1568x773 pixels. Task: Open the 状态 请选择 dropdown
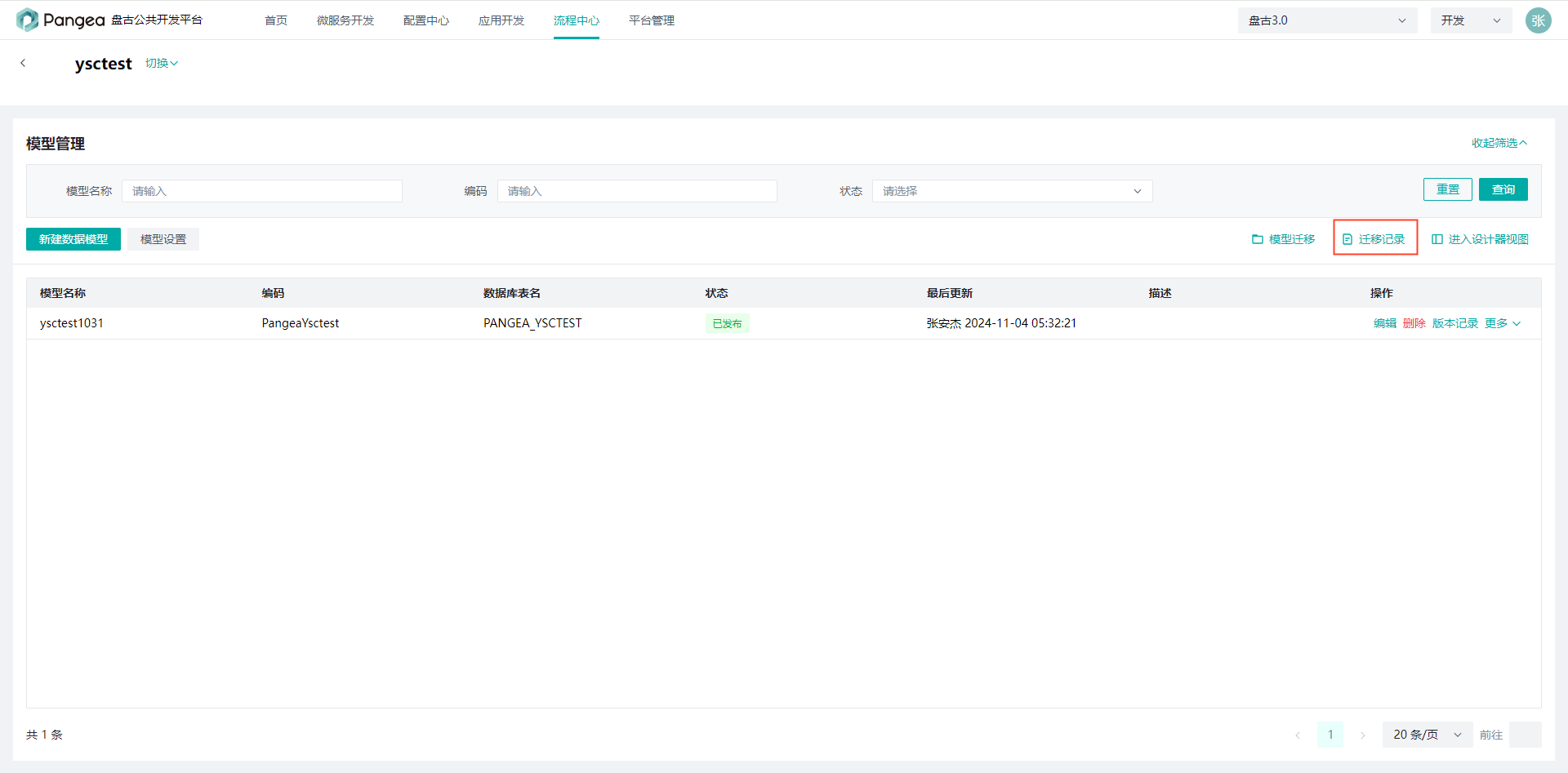pyautogui.click(x=1012, y=191)
